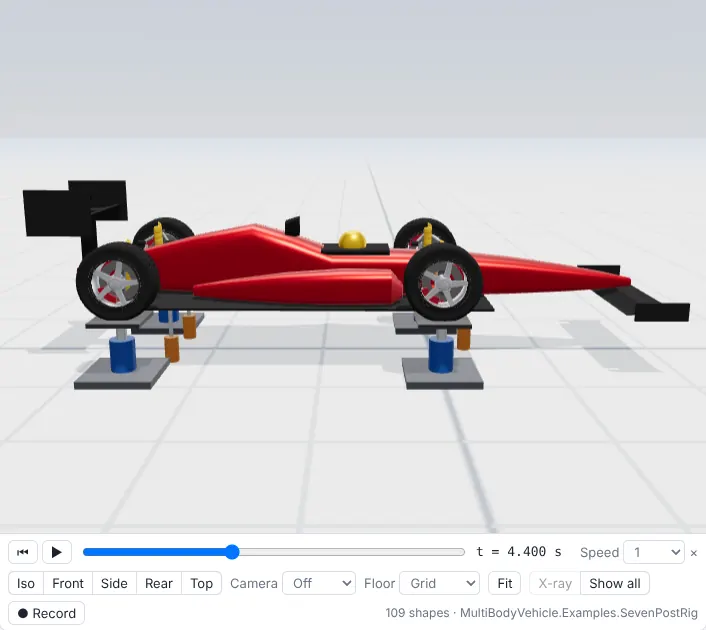Select the Top view
The image size is (706, 630).
201,583
